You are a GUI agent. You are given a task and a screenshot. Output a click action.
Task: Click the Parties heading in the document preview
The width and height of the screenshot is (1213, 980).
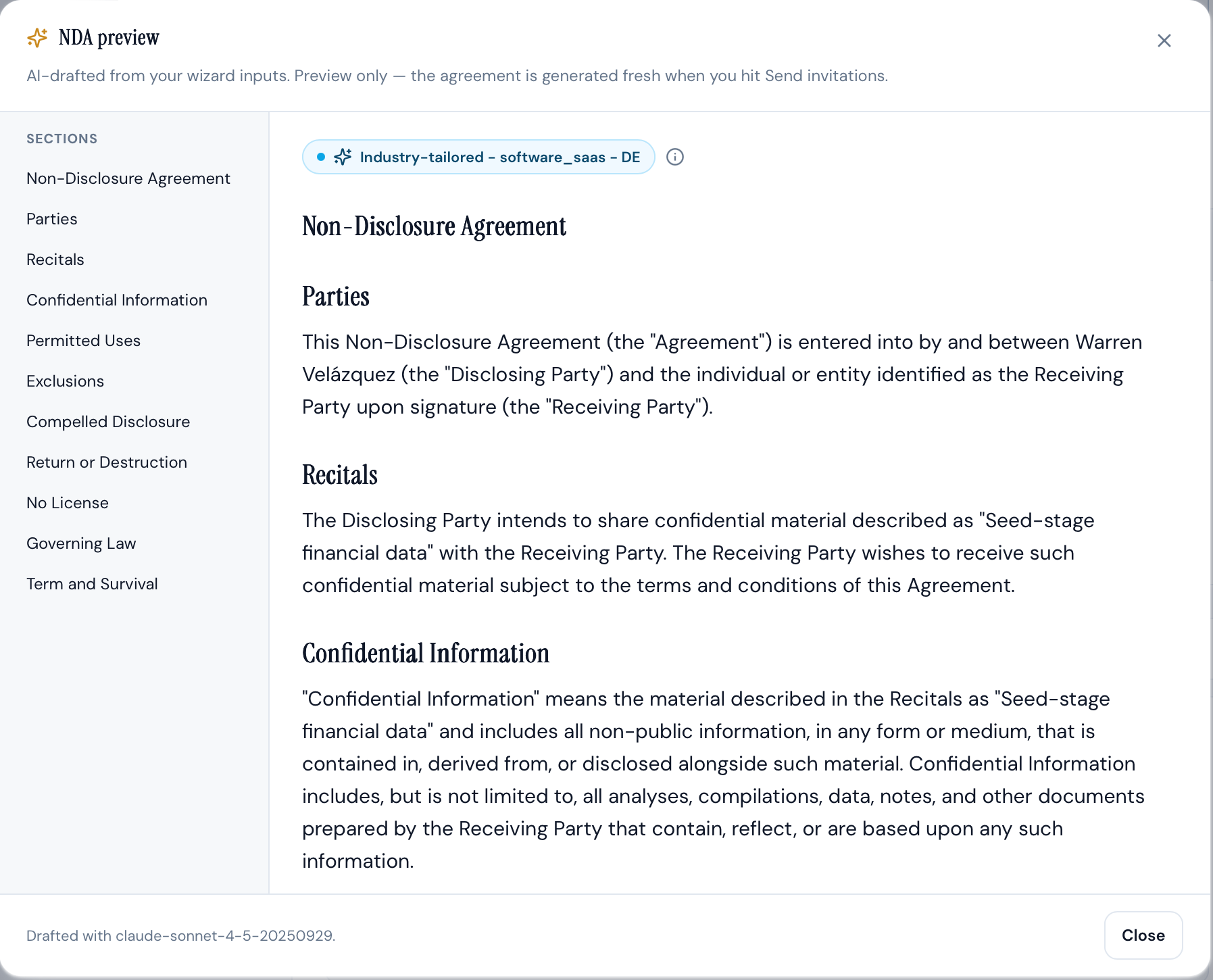pos(336,297)
